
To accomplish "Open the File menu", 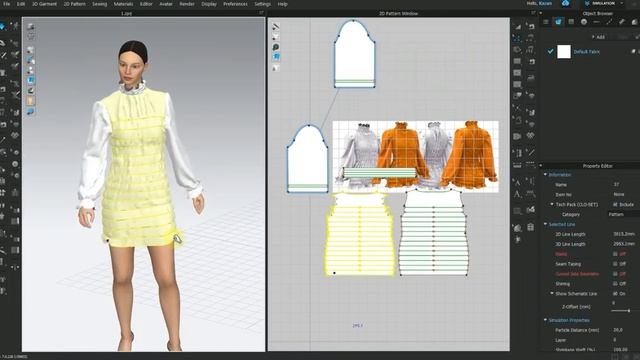I will 7,4.
